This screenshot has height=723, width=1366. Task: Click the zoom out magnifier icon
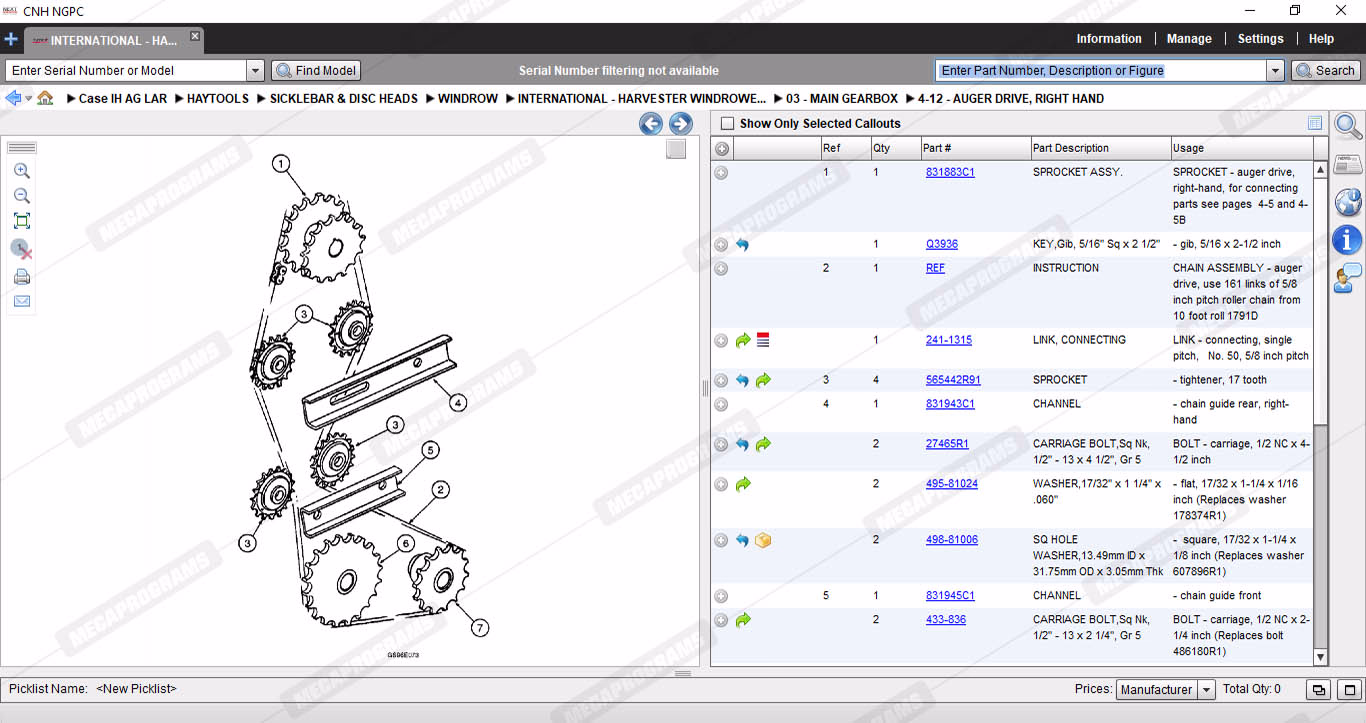(21, 196)
